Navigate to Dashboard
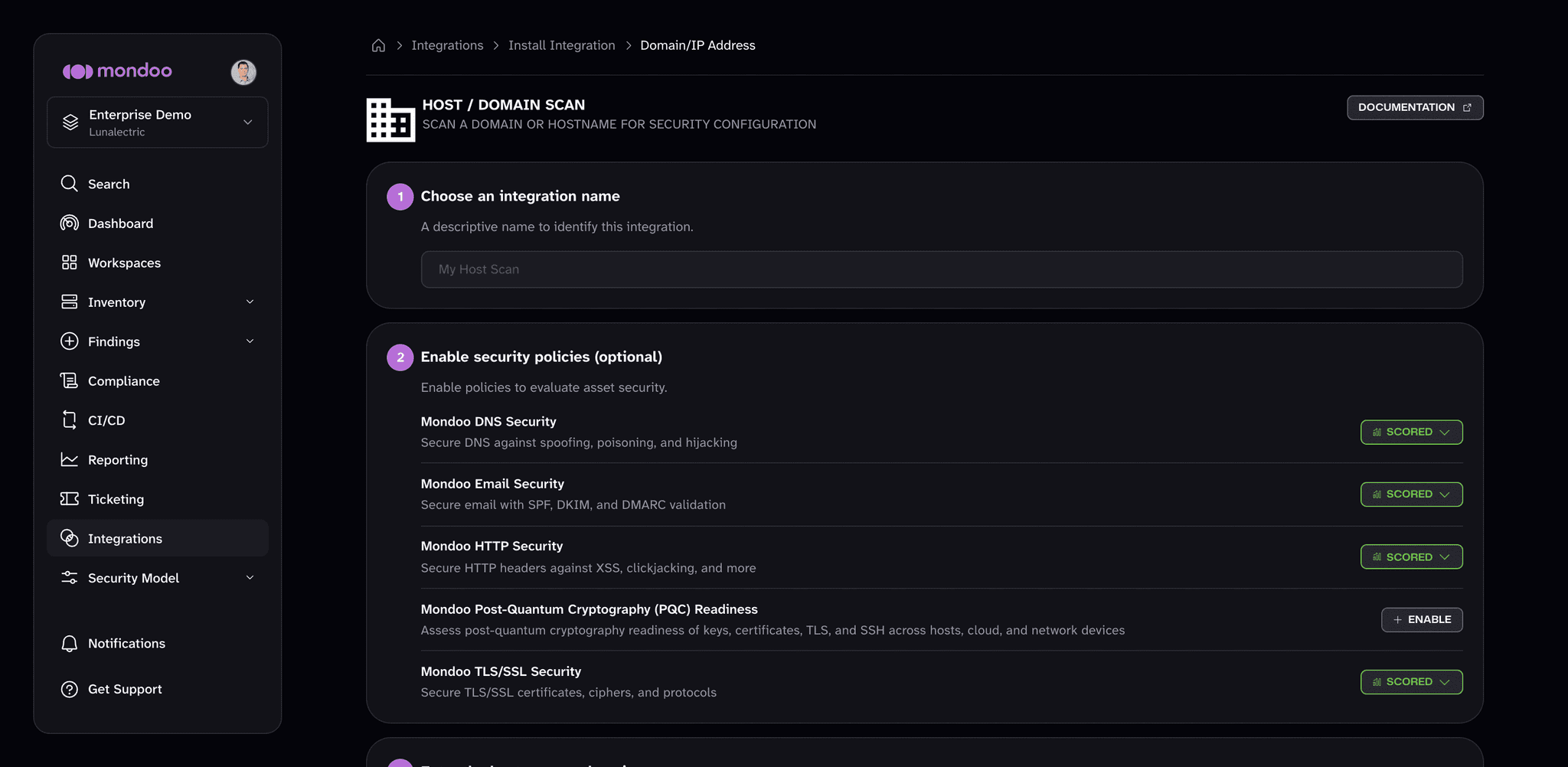 (x=158, y=224)
